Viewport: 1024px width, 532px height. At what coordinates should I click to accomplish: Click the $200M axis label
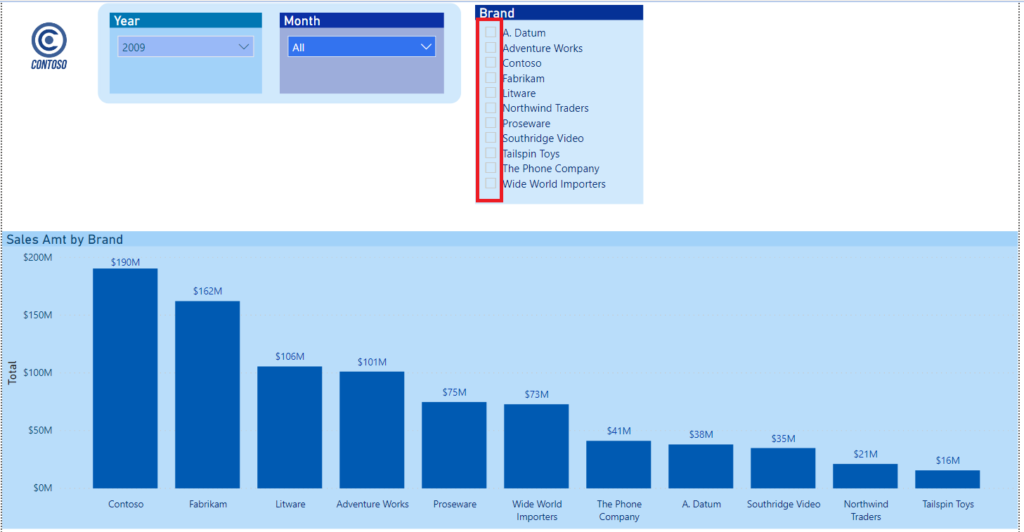[x=38, y=257]
